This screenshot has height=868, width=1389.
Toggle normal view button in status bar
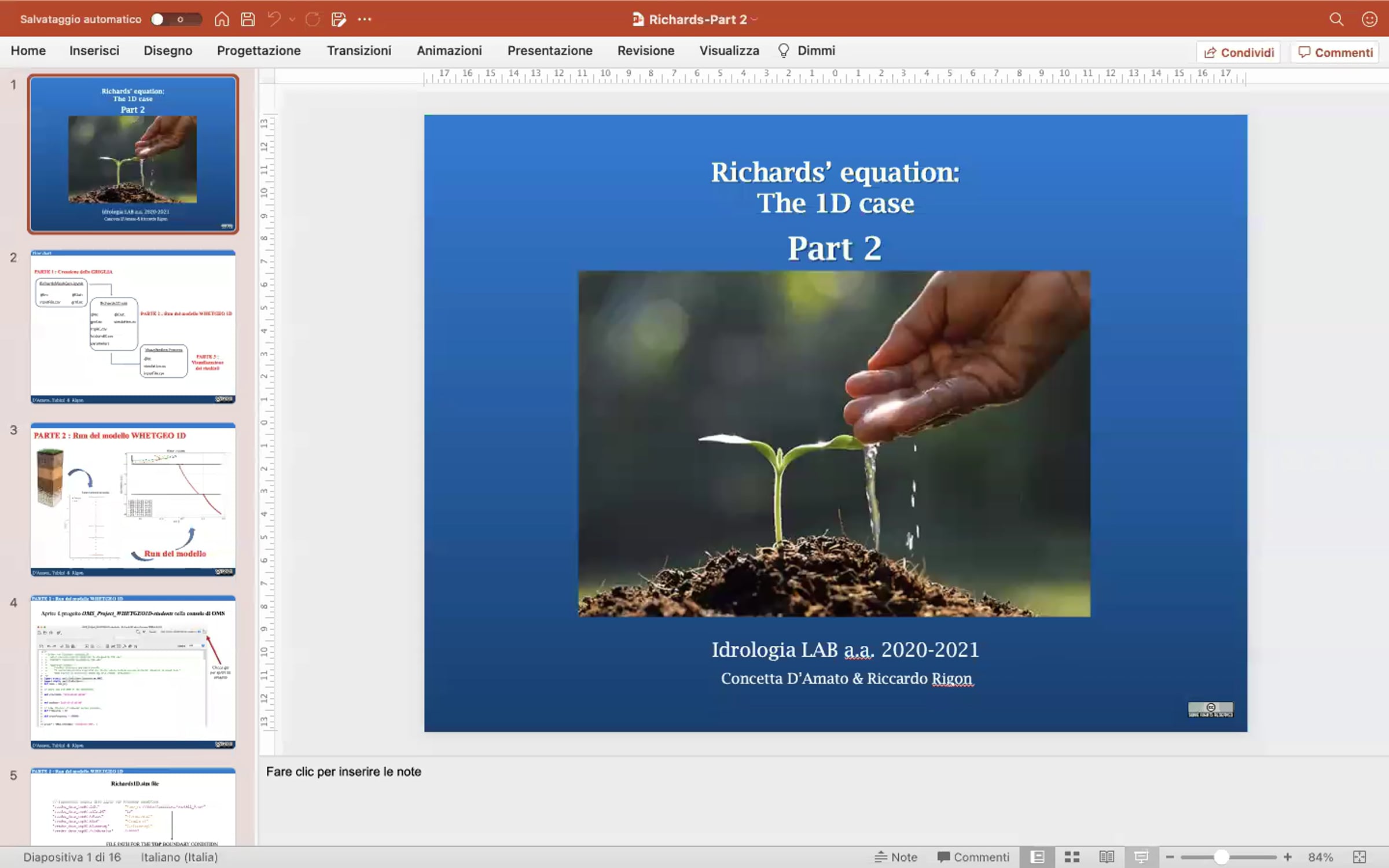point(1038,857)
